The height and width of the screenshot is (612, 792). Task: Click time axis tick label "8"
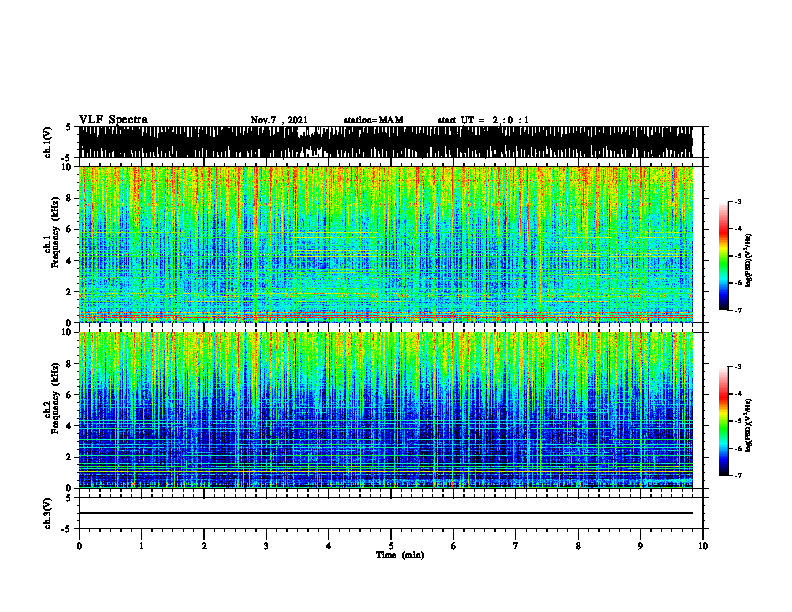[x=578, y=545]
